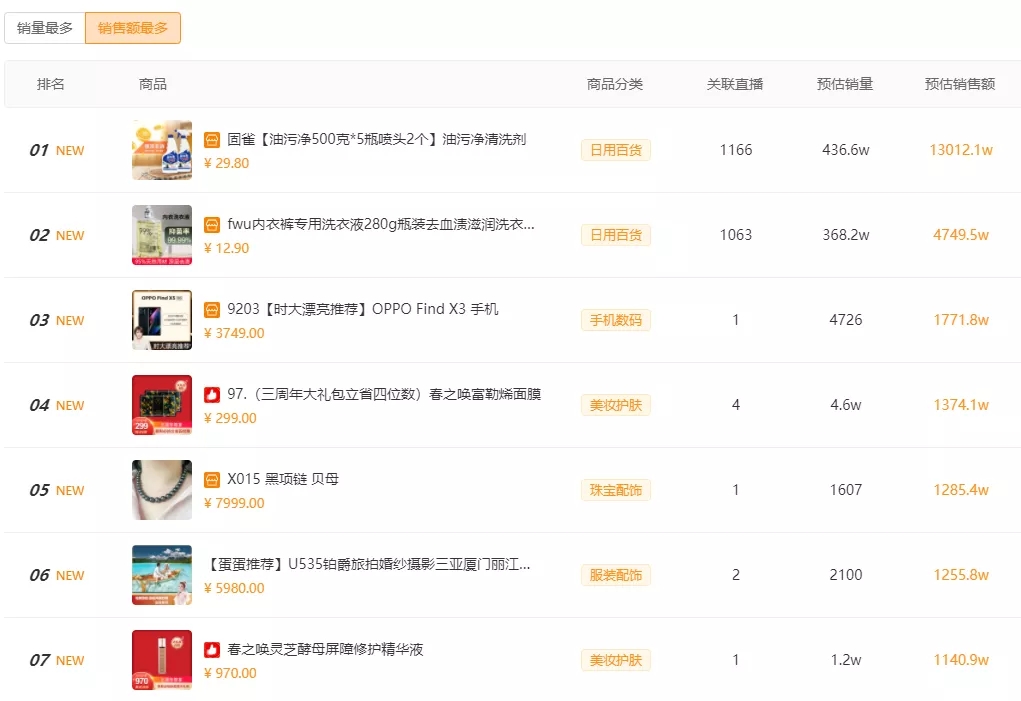Click rank label 07 NEW
The width and height of the screenshot is (1021, 701).
[x=57, y=661]
